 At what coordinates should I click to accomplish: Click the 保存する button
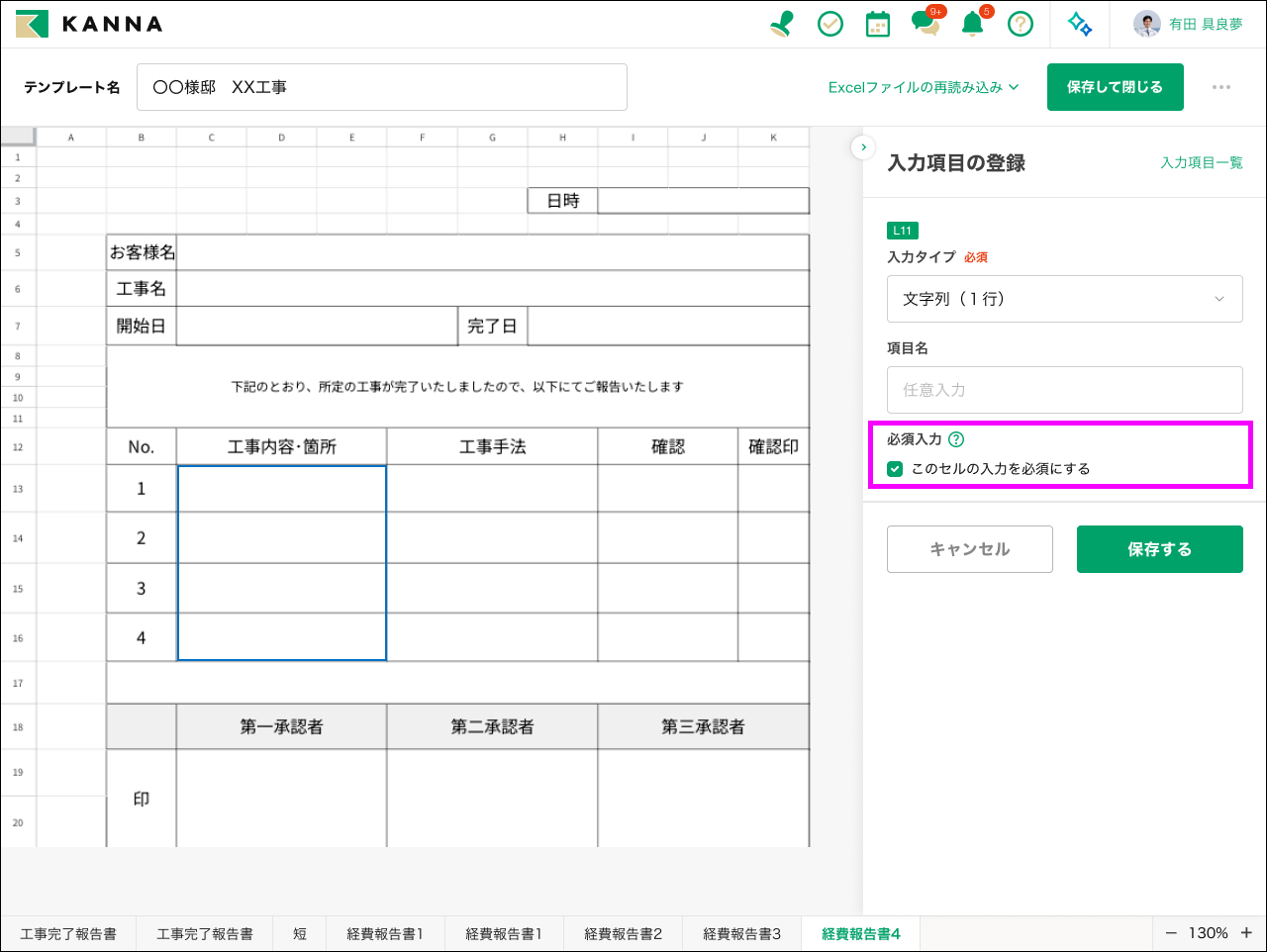click(1159, 549)
